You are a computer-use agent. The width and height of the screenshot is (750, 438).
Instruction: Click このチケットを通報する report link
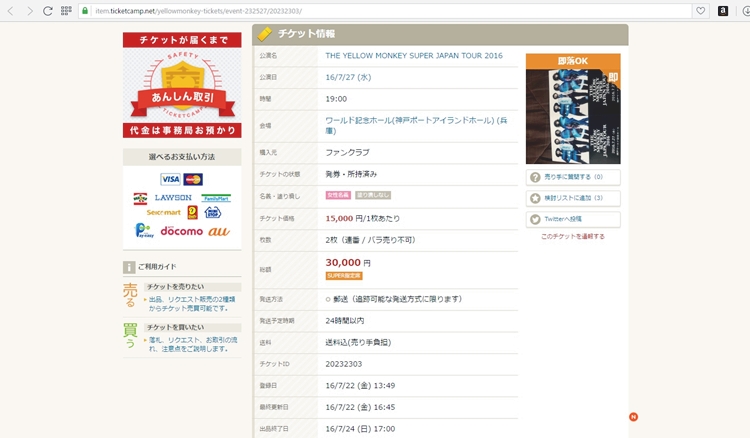[x=573, y=236]
